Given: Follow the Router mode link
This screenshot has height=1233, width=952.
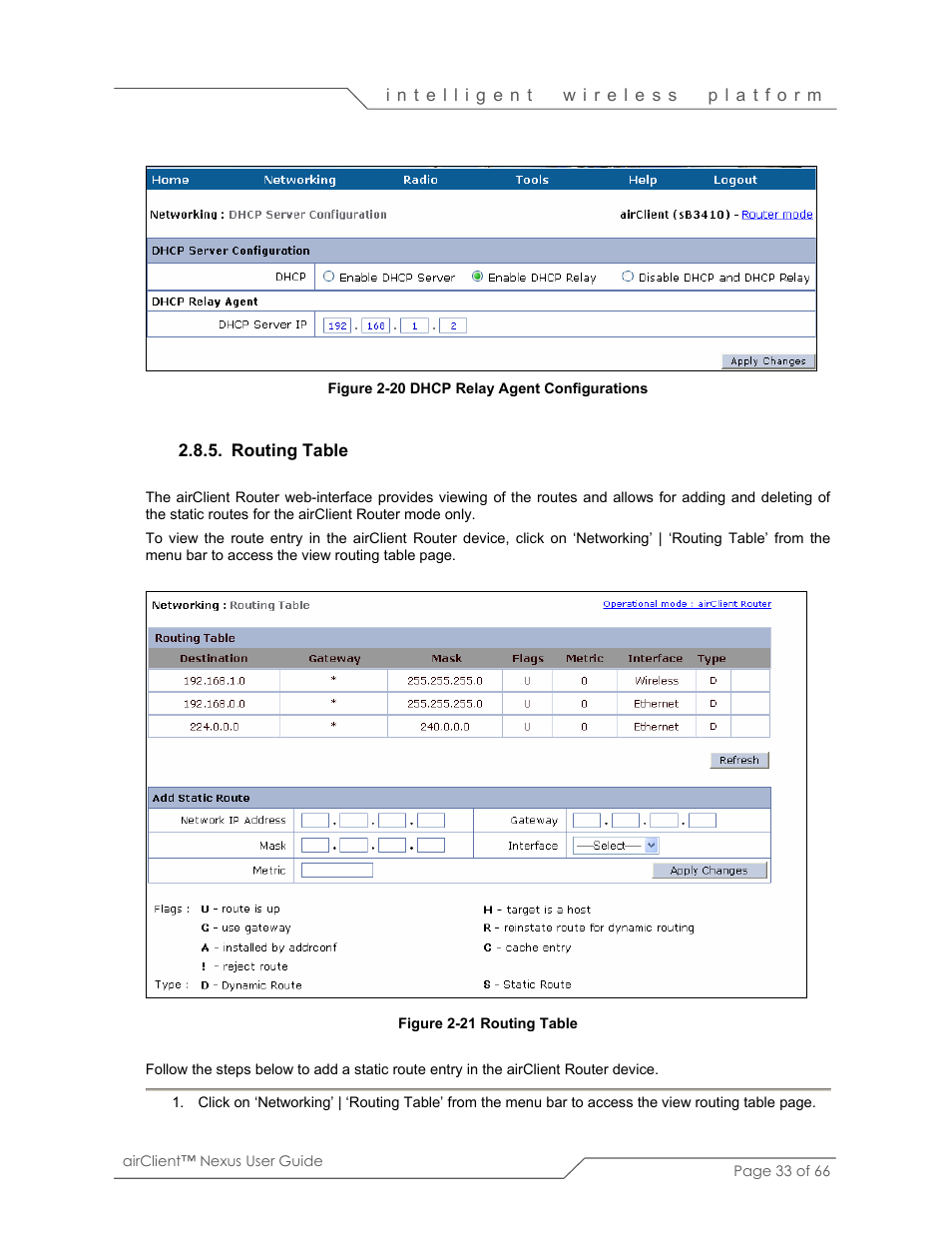Looking at the screenshot, I should [776, 215].
